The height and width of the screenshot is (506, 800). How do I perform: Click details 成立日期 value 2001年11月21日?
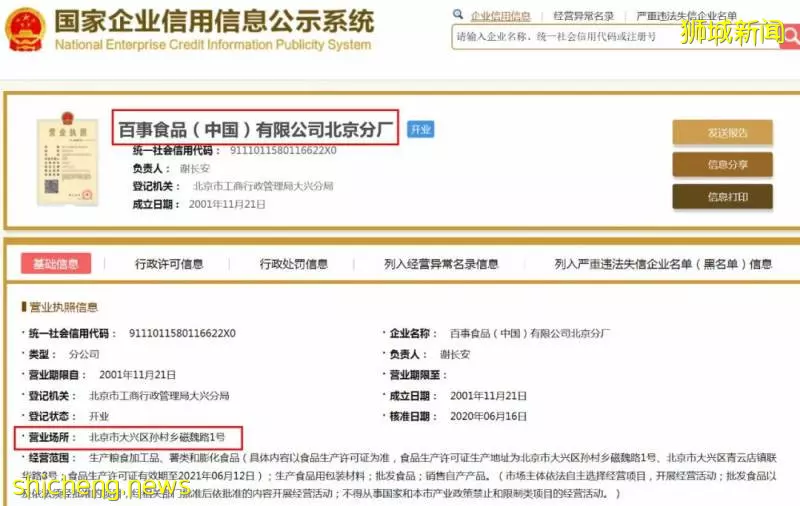(488, 396)
